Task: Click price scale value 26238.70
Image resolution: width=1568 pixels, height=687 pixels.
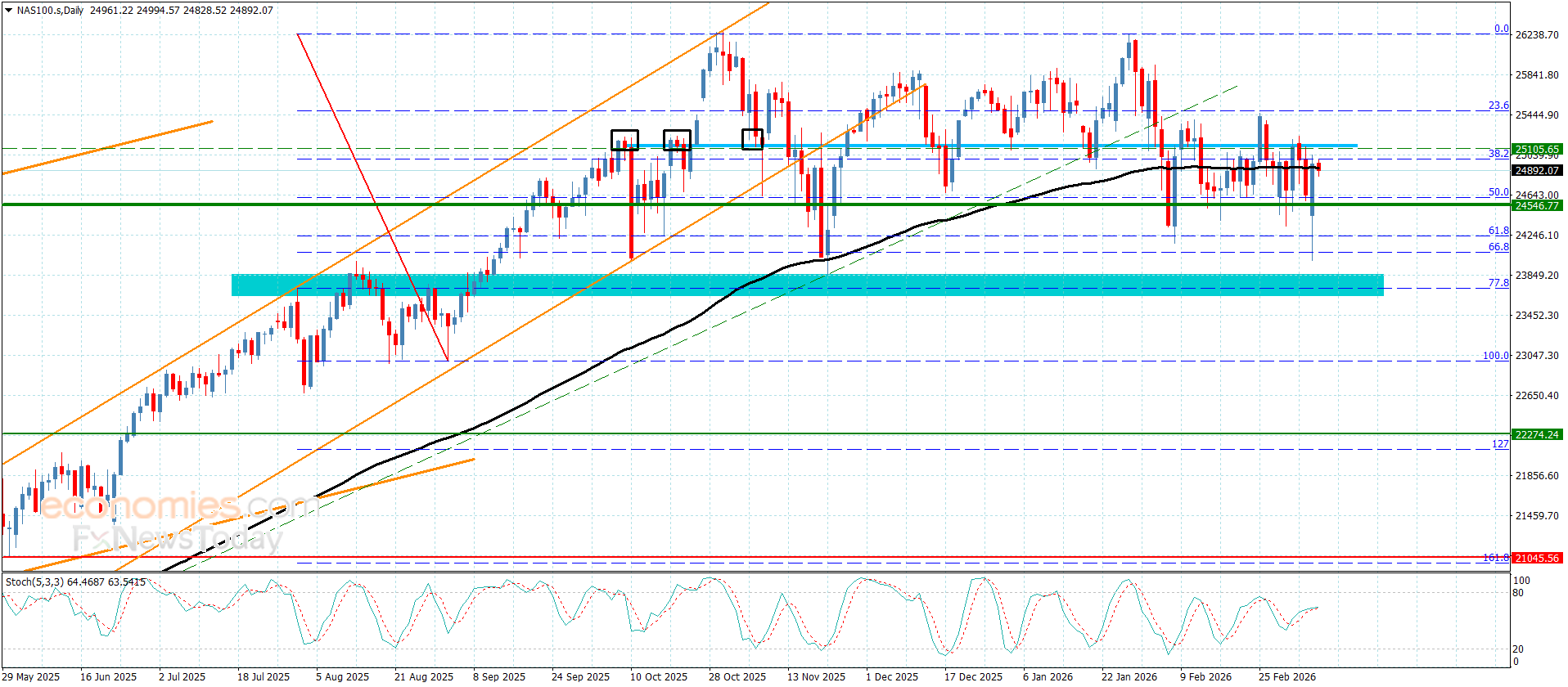Action: click(1537, 35)
